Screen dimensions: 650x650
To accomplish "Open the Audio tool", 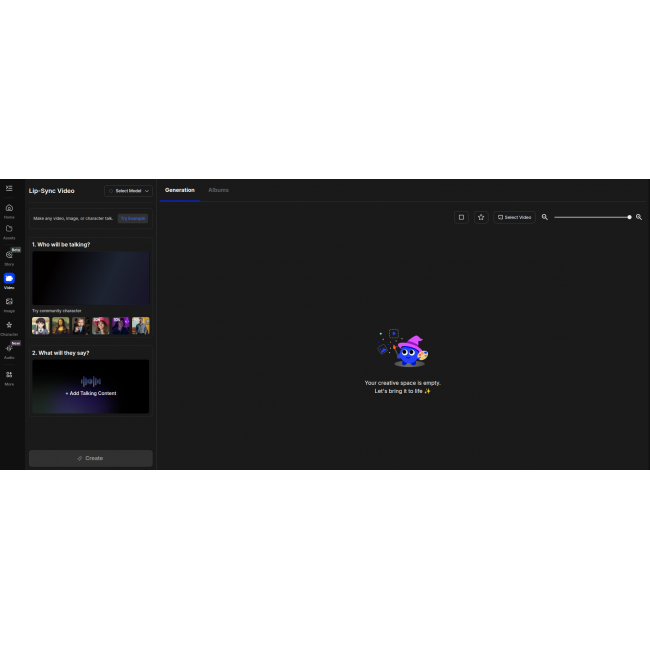I will 9,349.
